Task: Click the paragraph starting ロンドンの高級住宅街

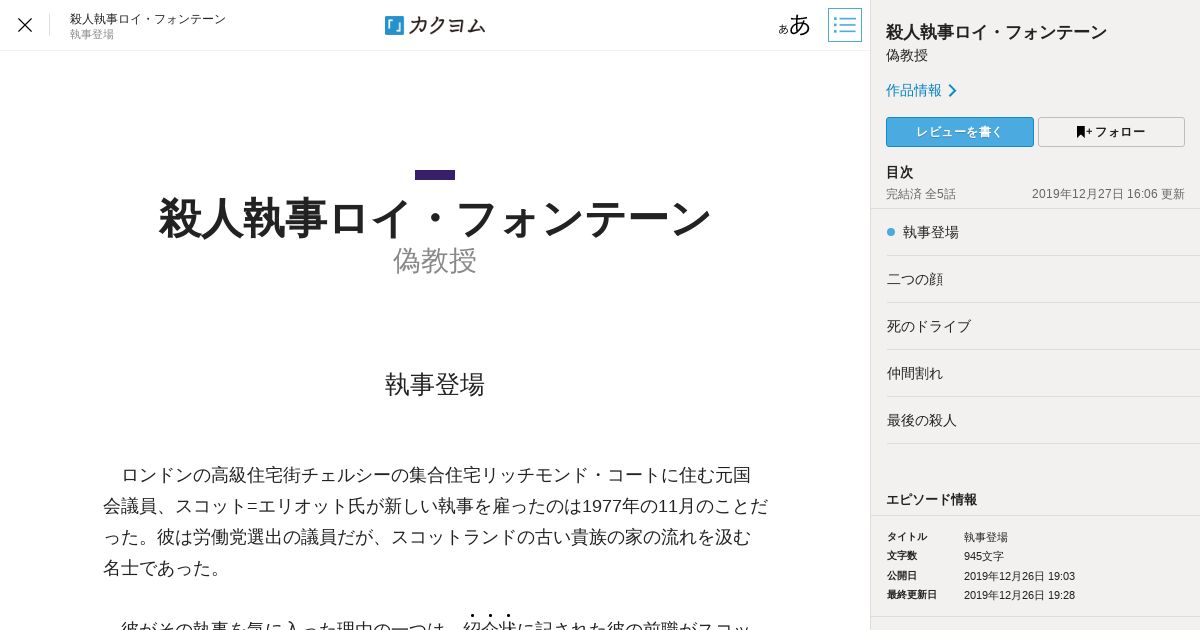Action: coord(435,522)
